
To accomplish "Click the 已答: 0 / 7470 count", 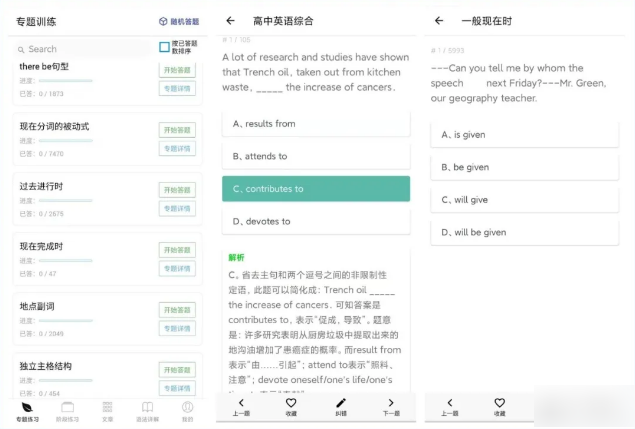I will (41, 154).
